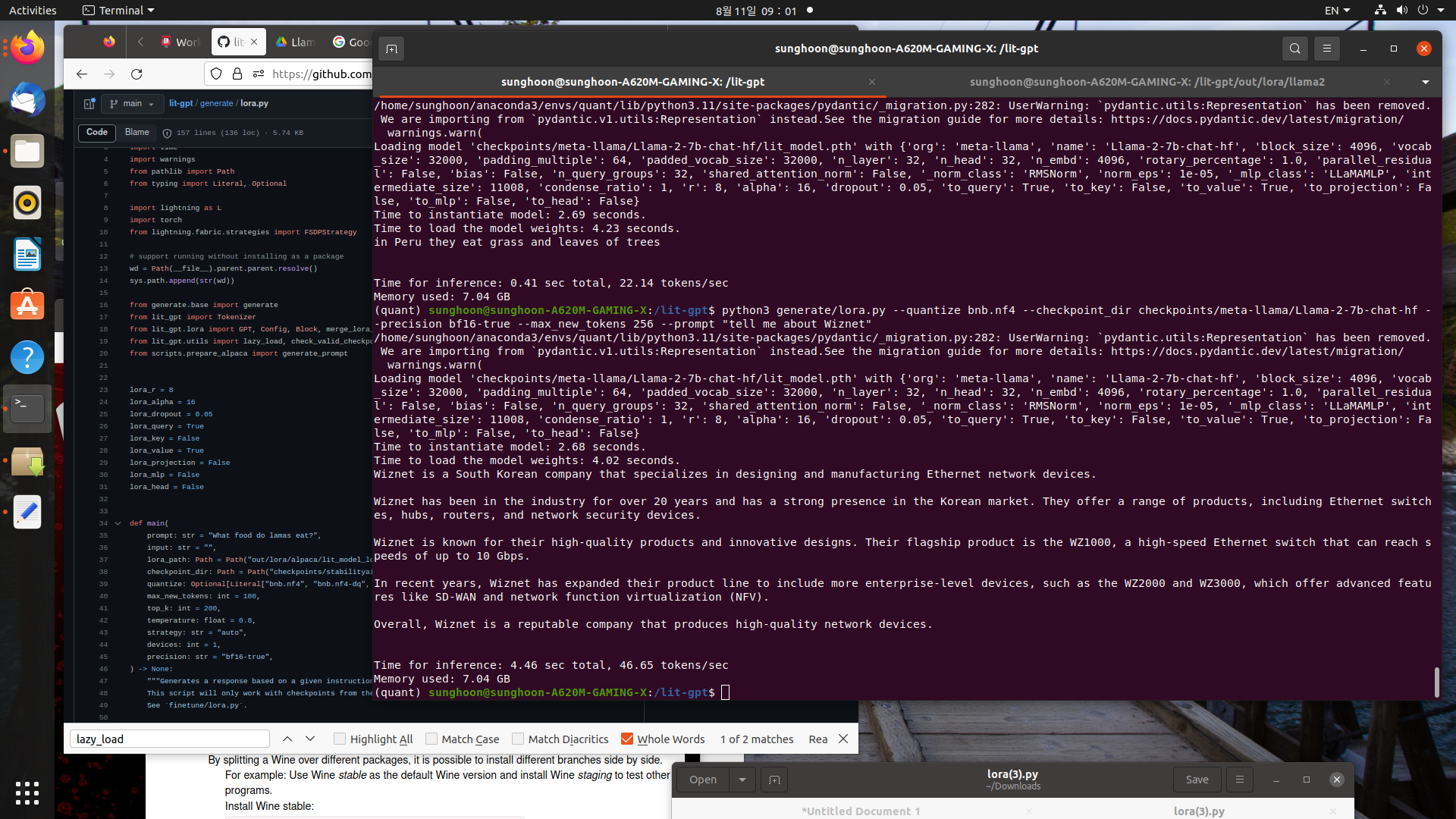Open the main branch dropdown on GitHub
Screen dimensions: 1456x819
pos(132,103)
